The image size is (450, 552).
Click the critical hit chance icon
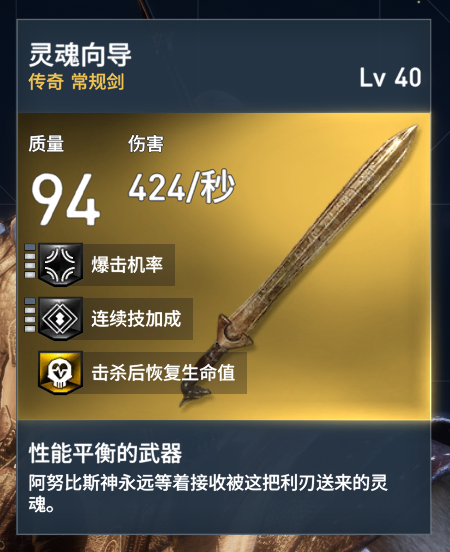tap(61, 265)
